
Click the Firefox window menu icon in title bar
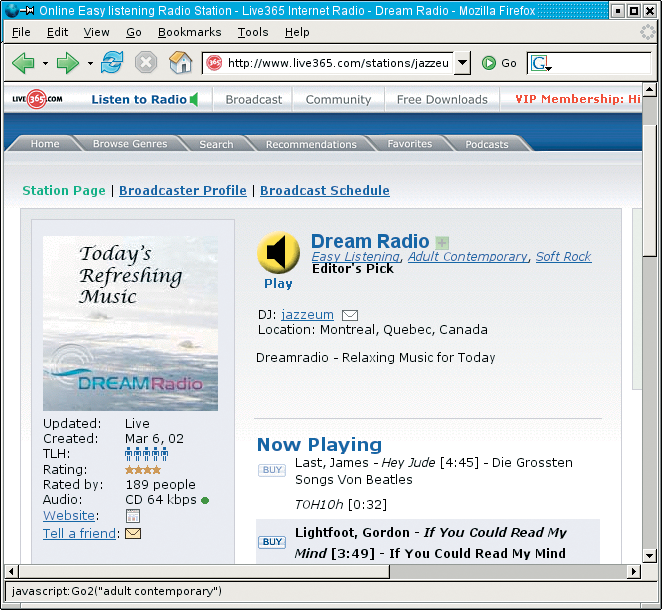(x=11, y=10)
